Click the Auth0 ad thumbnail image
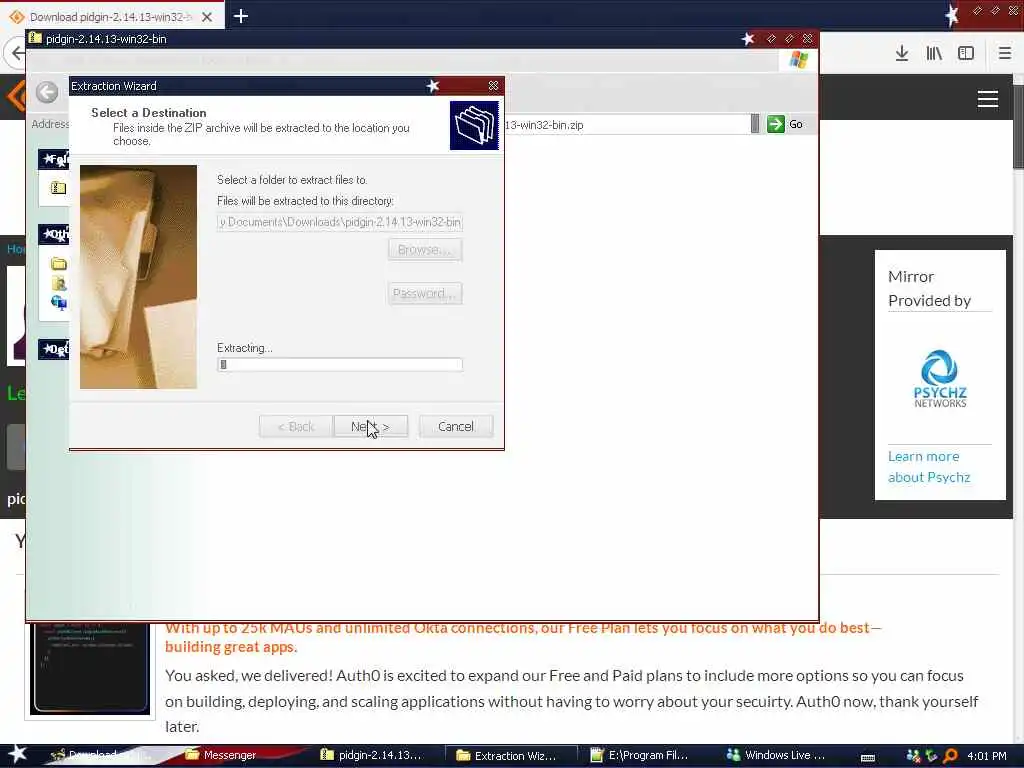This screenshot has height=768, width=1024. tap(89, 669)
